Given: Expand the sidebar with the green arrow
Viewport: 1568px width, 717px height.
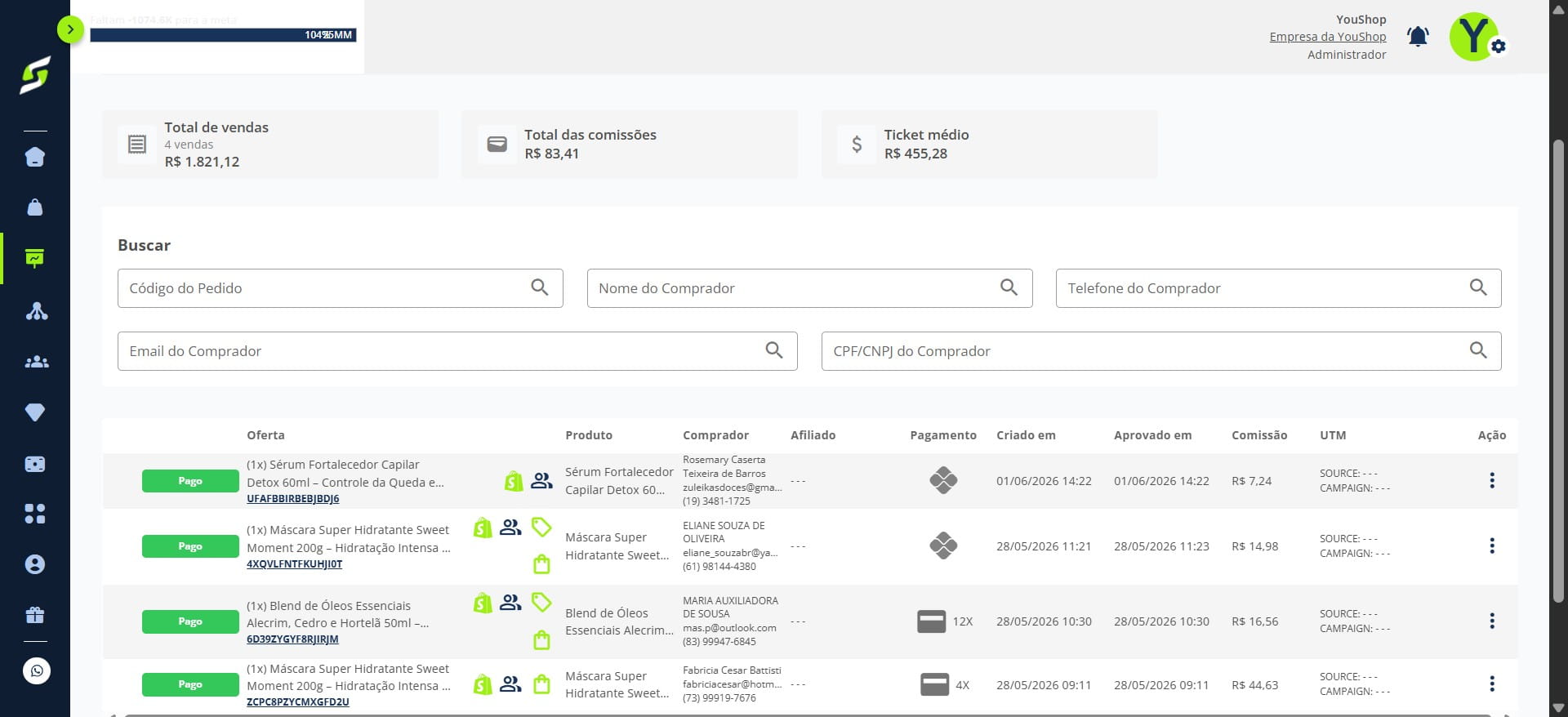Looking at the screenshot, I should tap(71, 30).
